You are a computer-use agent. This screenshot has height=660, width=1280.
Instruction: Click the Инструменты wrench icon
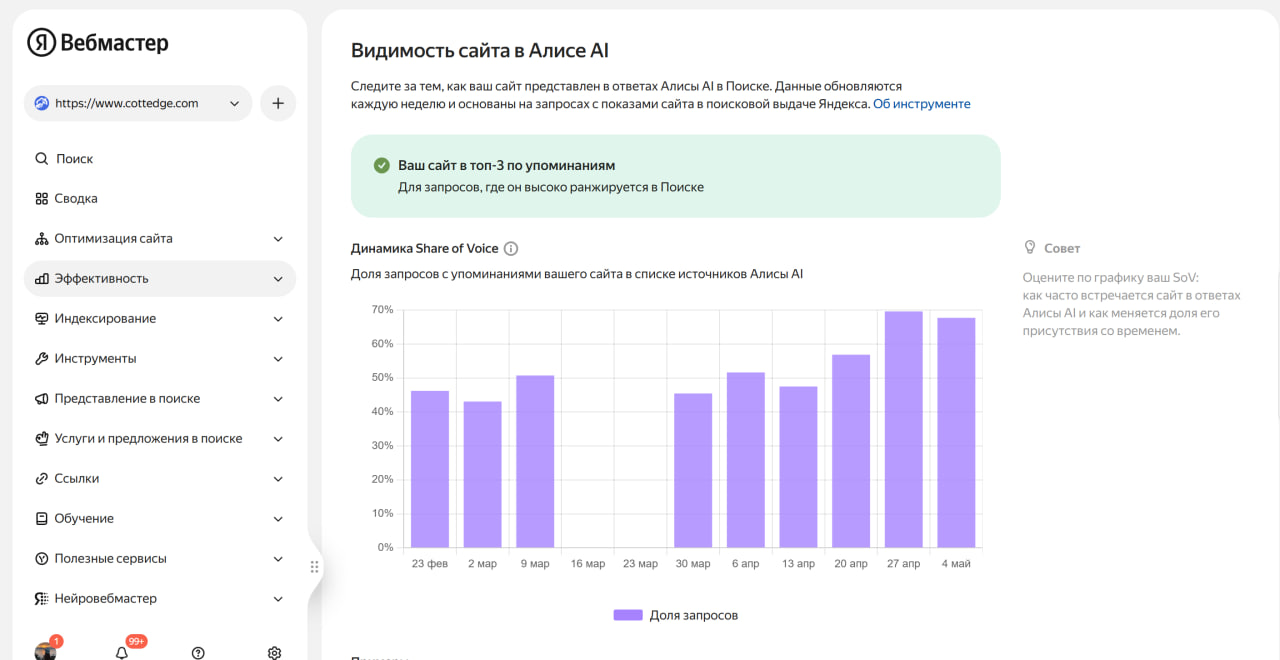[x=41, y=359]
